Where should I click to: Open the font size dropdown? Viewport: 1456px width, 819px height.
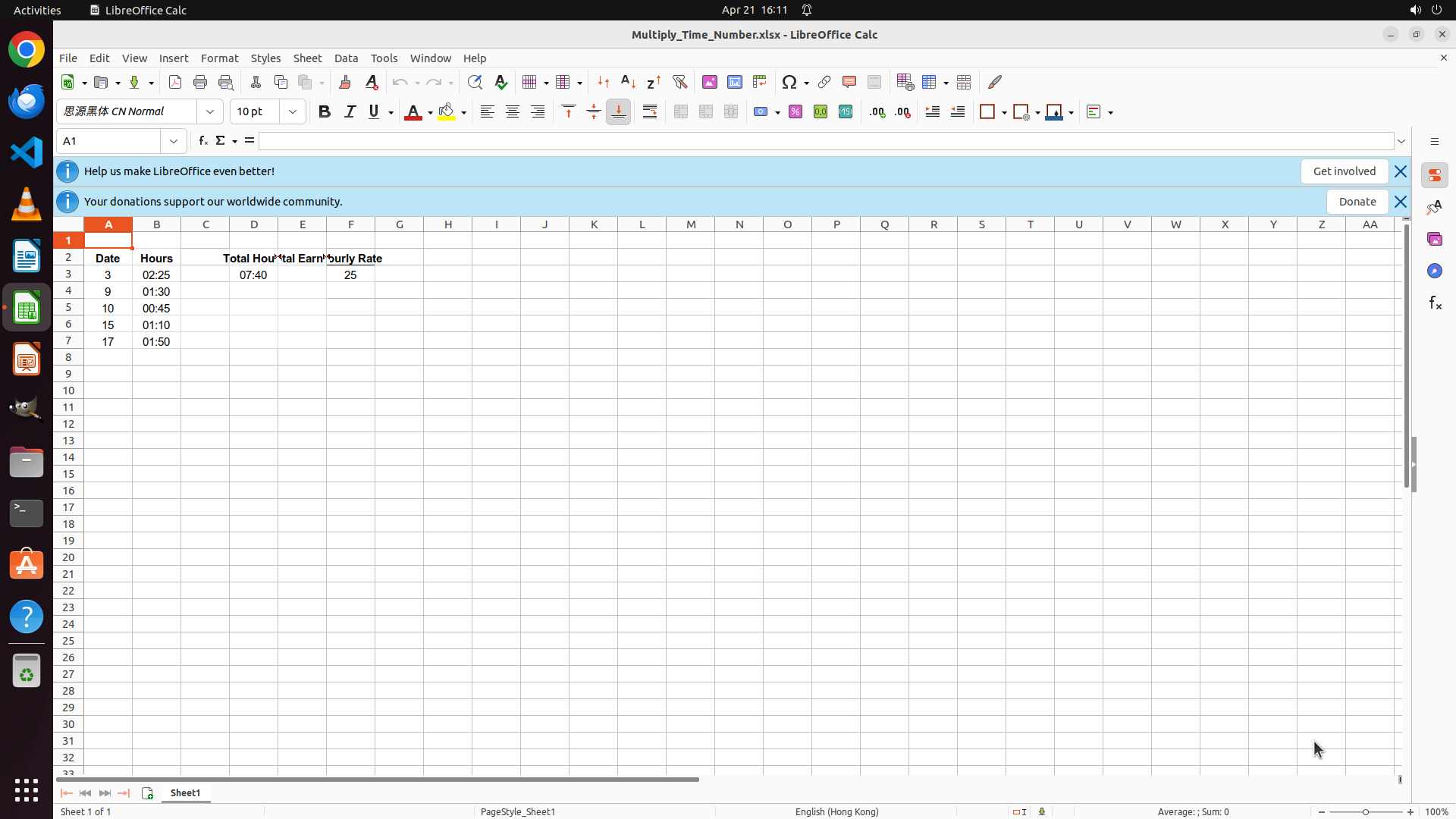[x=293, y=112]
